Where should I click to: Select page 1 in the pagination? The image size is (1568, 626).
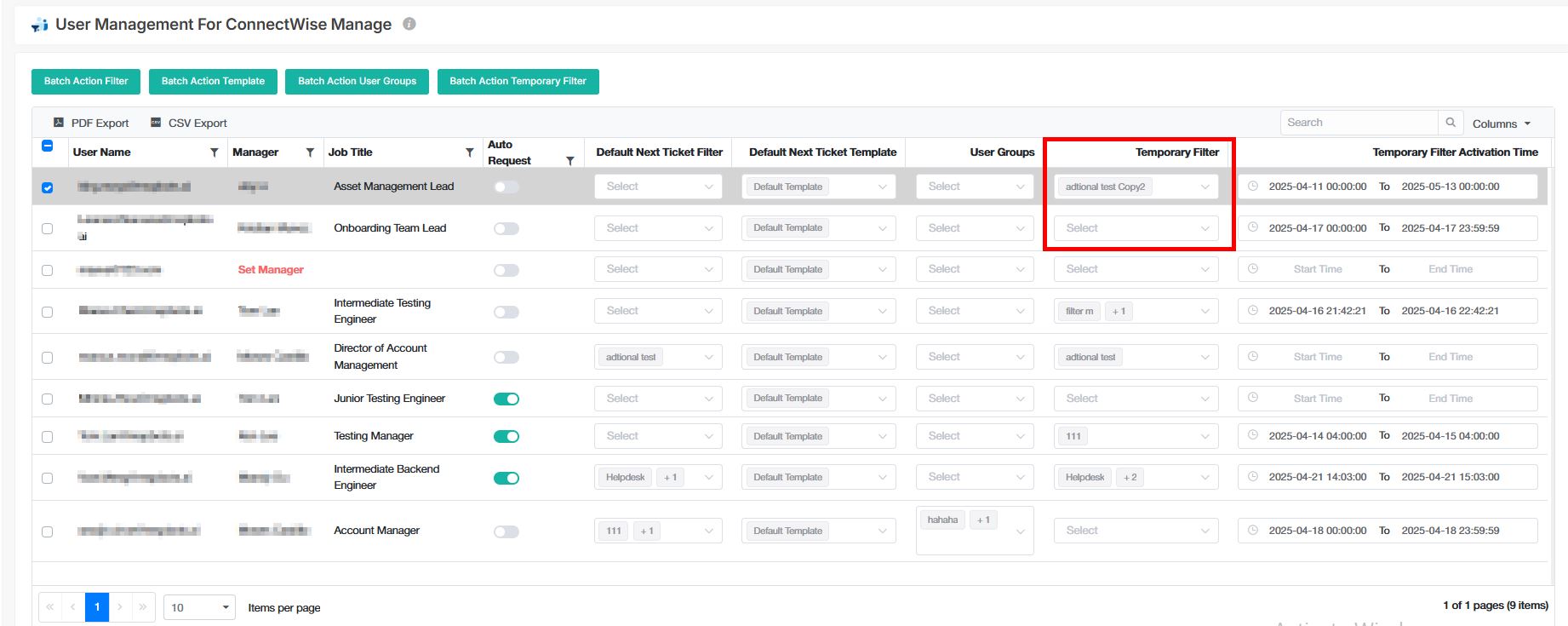97,606
